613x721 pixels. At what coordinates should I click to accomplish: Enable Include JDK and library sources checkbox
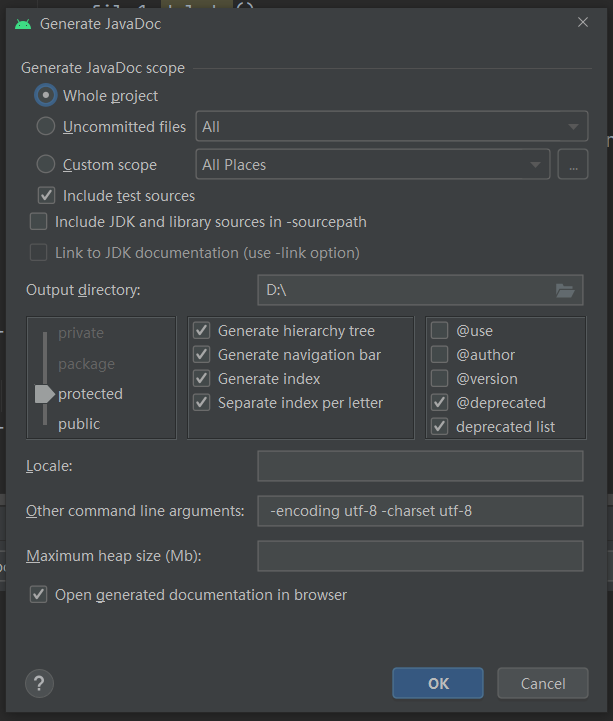38,222
